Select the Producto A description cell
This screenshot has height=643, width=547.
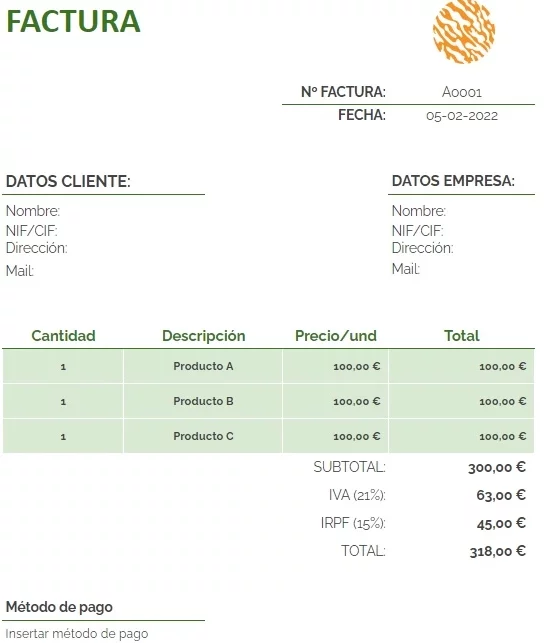[x=203, y=366]
